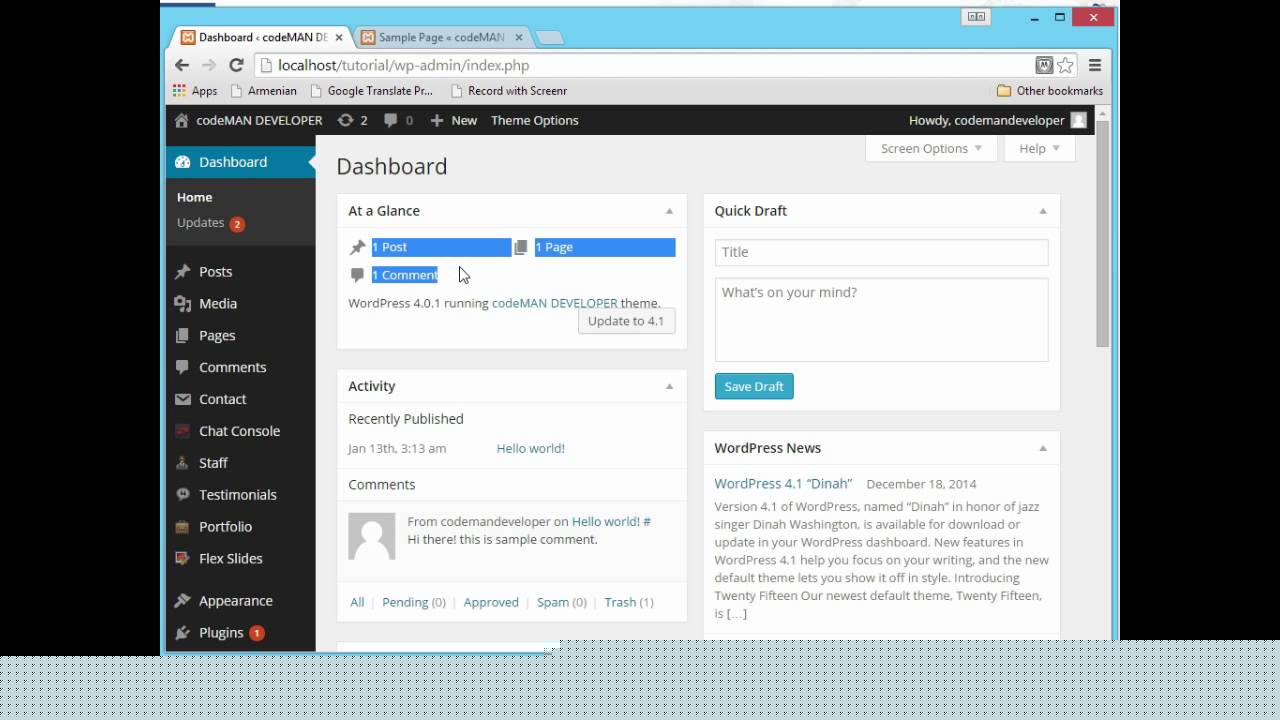Viewport: 1280px width, 720px height.
Task: Open the Chrome hamburger menu
Action: (x=1095, y=65)
